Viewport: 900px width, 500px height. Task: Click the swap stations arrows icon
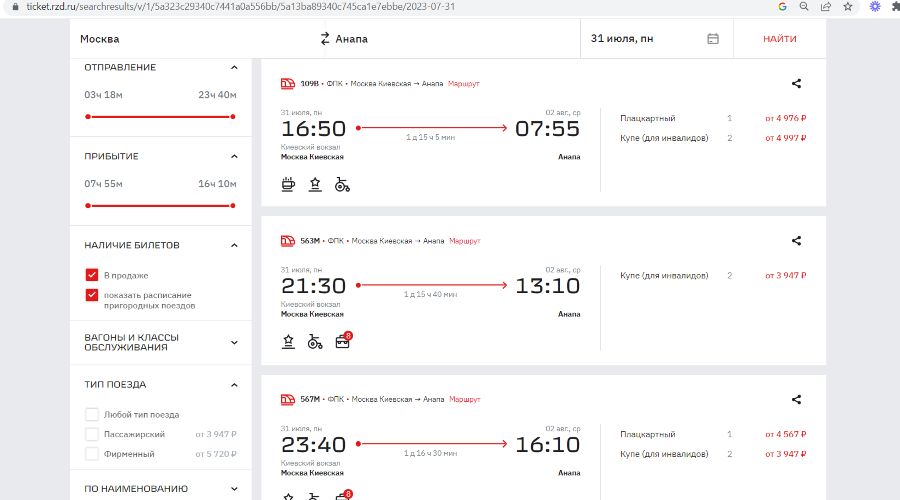[x=325, y=39]
